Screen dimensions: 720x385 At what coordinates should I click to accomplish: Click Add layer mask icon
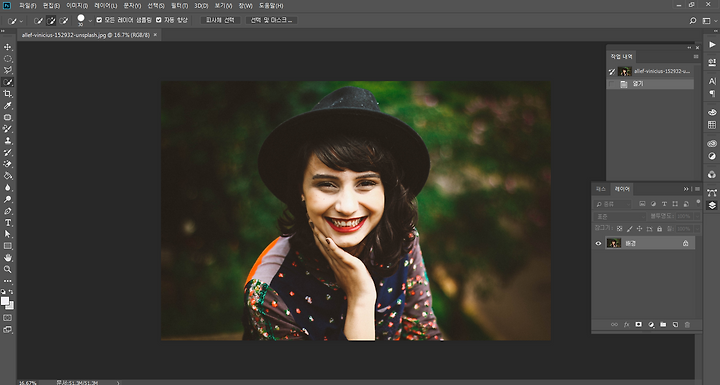[x=638, y=325]
